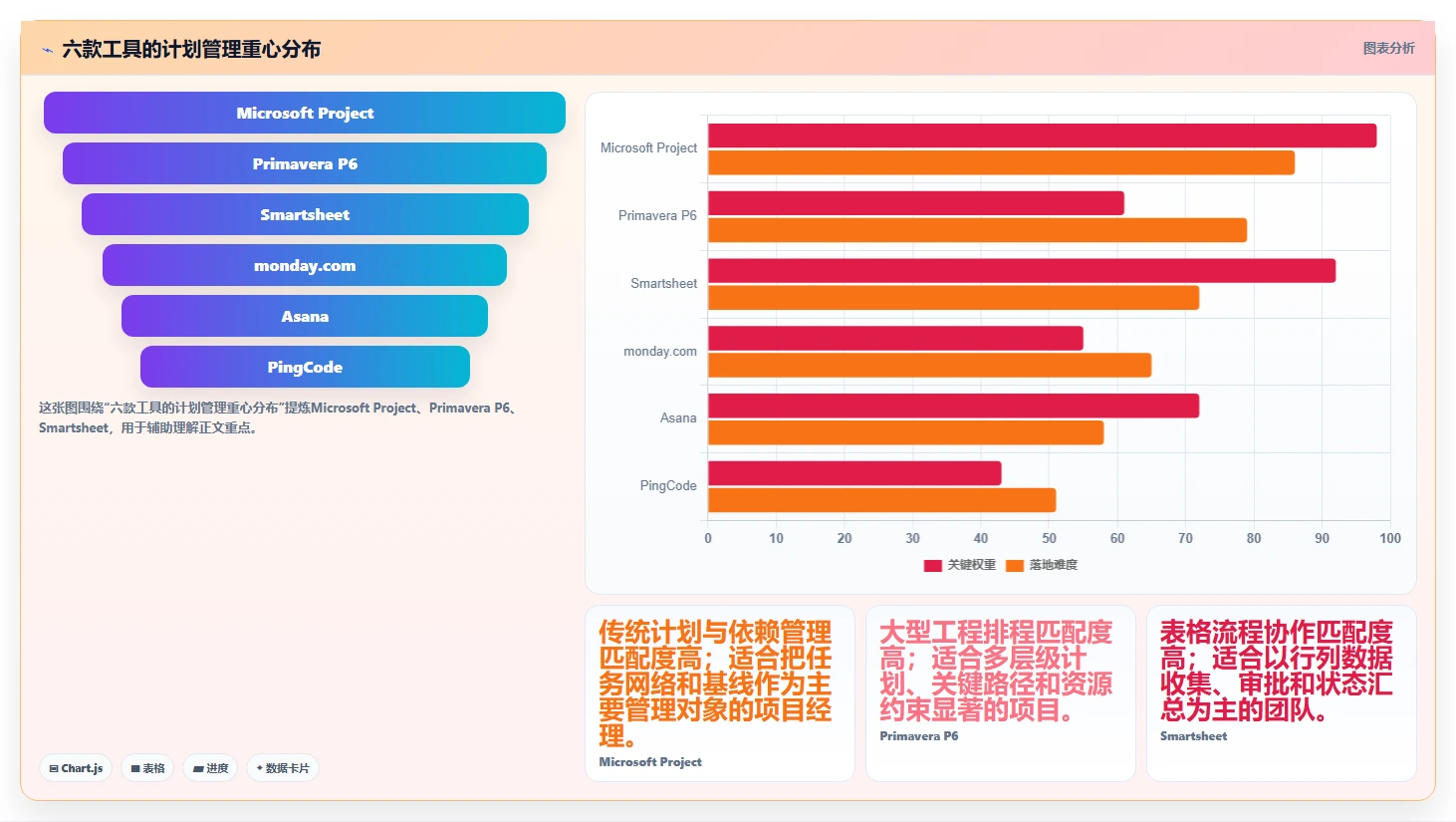Click the red Asana chart bar
The image size is (1456, 822).
953,406
